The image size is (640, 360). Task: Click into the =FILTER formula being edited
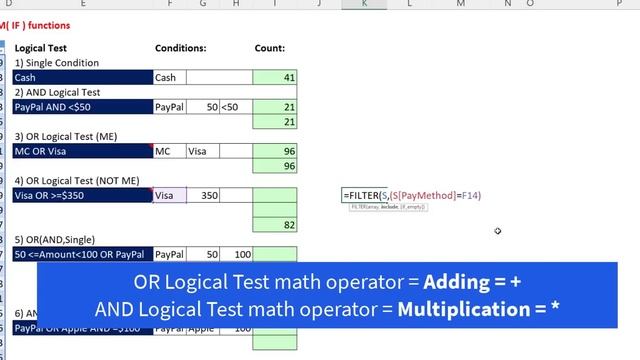click(412, 196)
